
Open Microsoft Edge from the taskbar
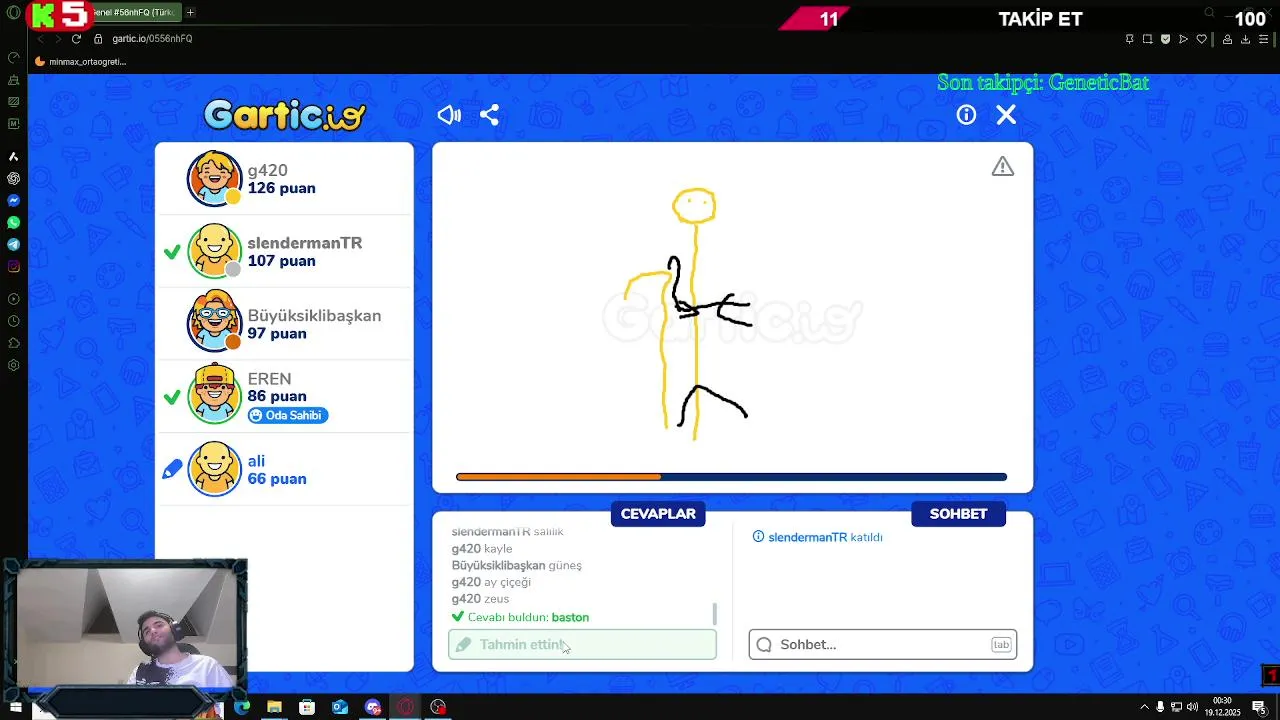point(241,707)
